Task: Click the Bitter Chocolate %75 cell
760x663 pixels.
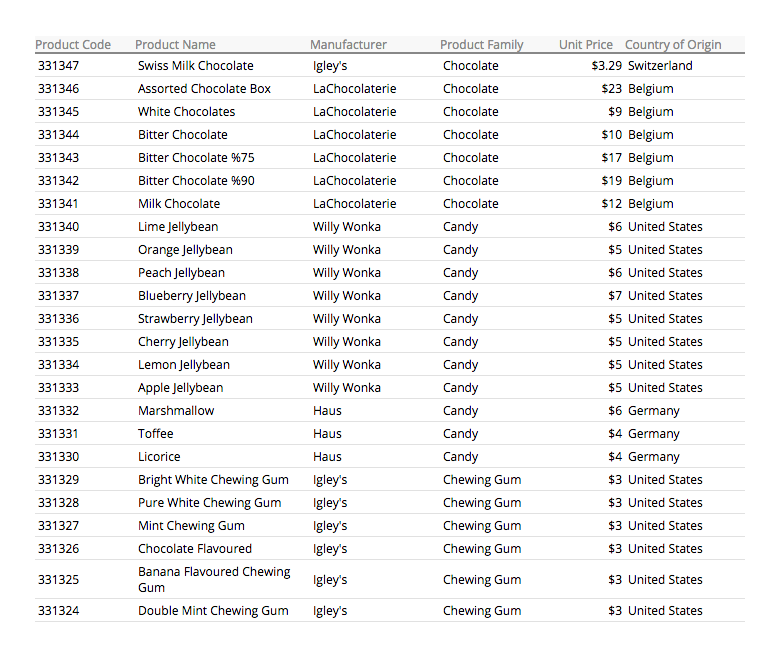Action: [x=196, y=158]
